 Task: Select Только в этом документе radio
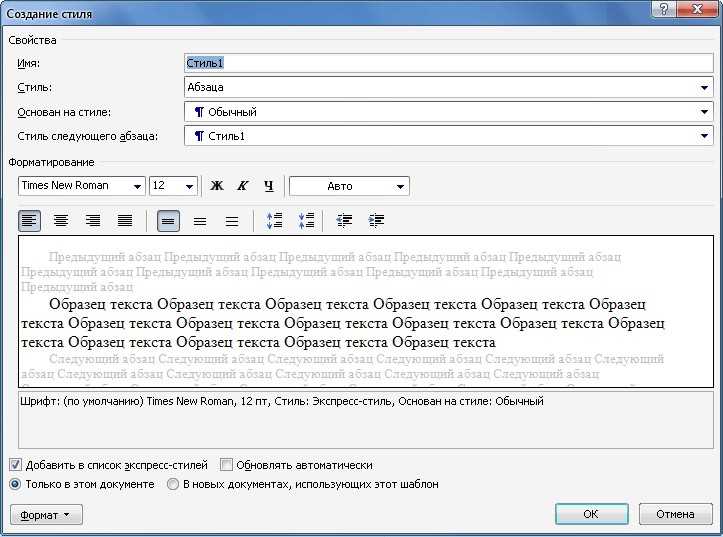(x=15, y=484)
